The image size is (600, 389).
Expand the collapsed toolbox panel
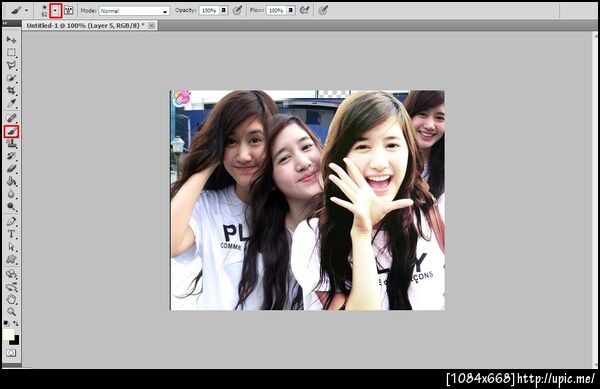[x=5, y=23]
